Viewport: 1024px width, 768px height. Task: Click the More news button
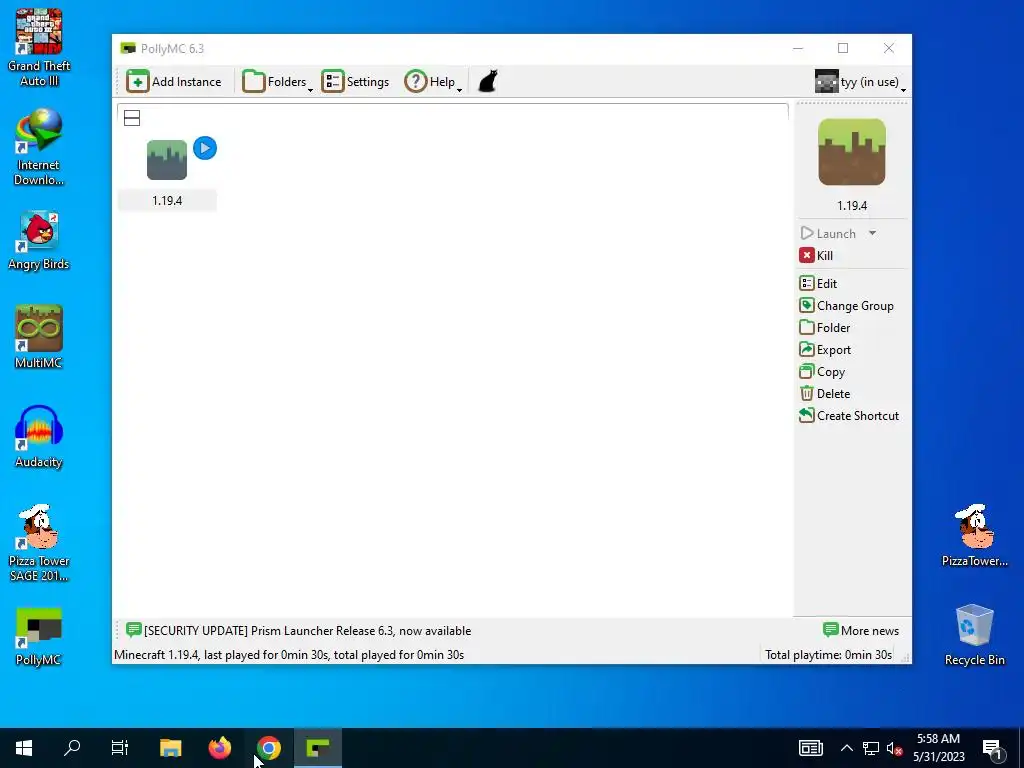[x=861, y=631]
